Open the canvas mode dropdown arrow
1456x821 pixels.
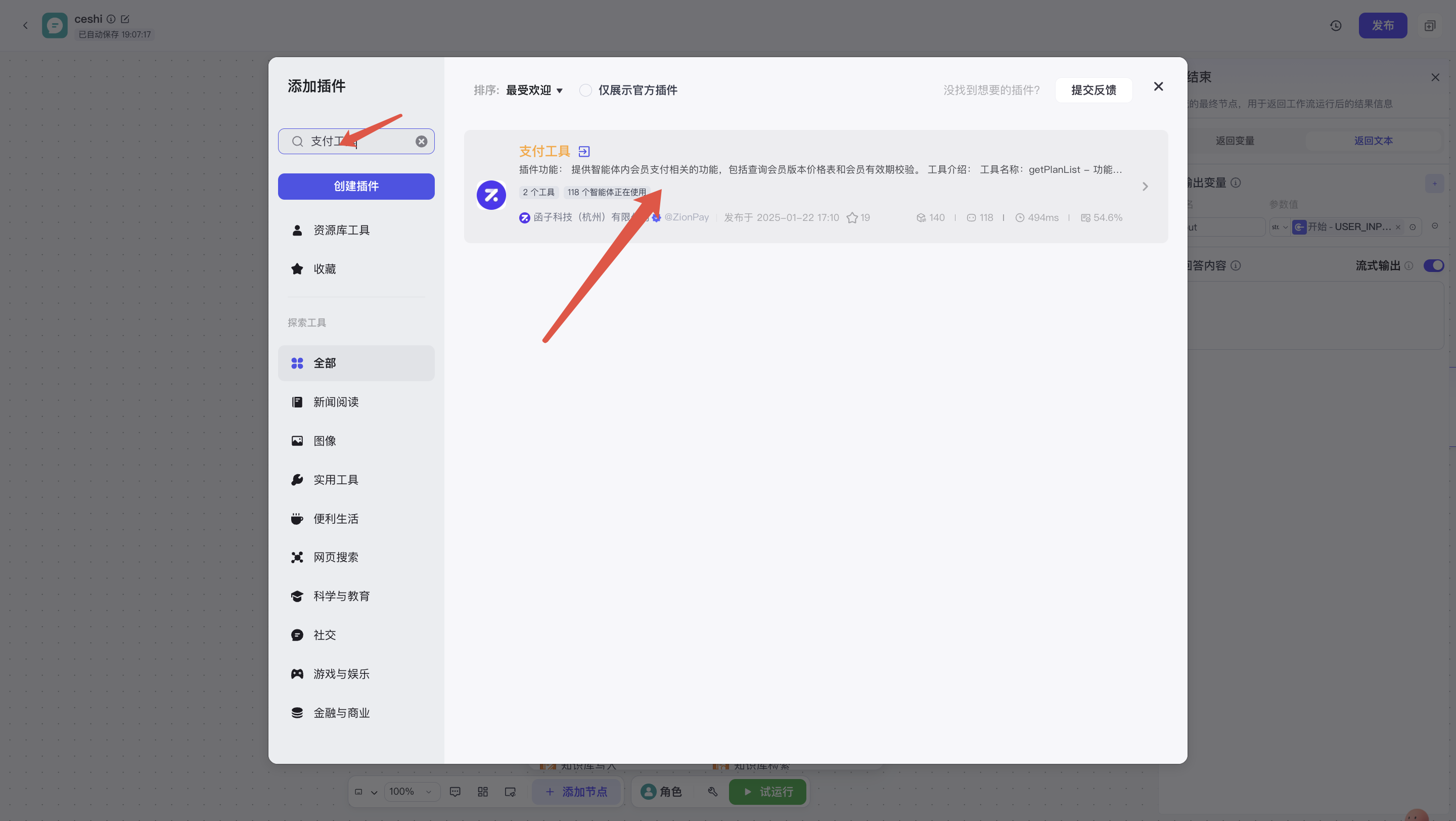[x=374, y=792]
